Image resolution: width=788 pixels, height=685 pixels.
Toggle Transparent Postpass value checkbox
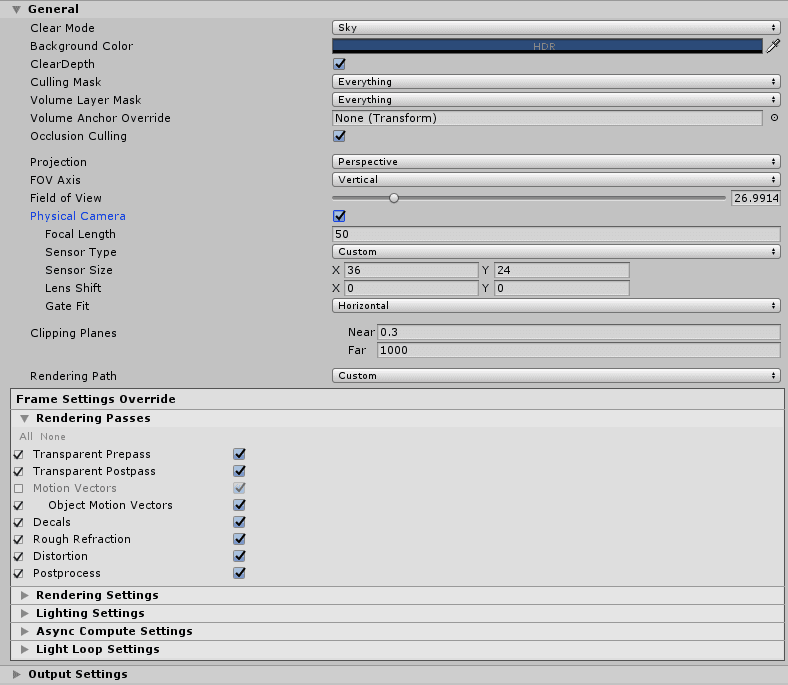pyautogui.click(x=239, y=471)
